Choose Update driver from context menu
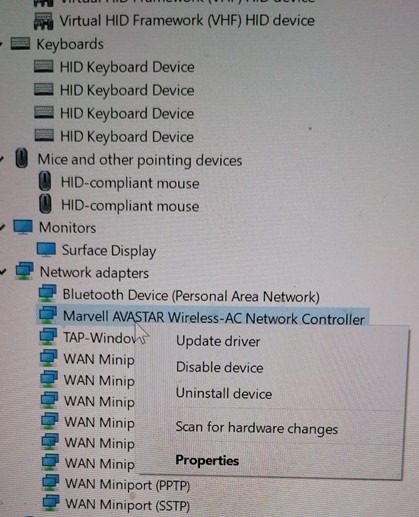Viewport: 419px width, 517px height. (x=218, y=341)
